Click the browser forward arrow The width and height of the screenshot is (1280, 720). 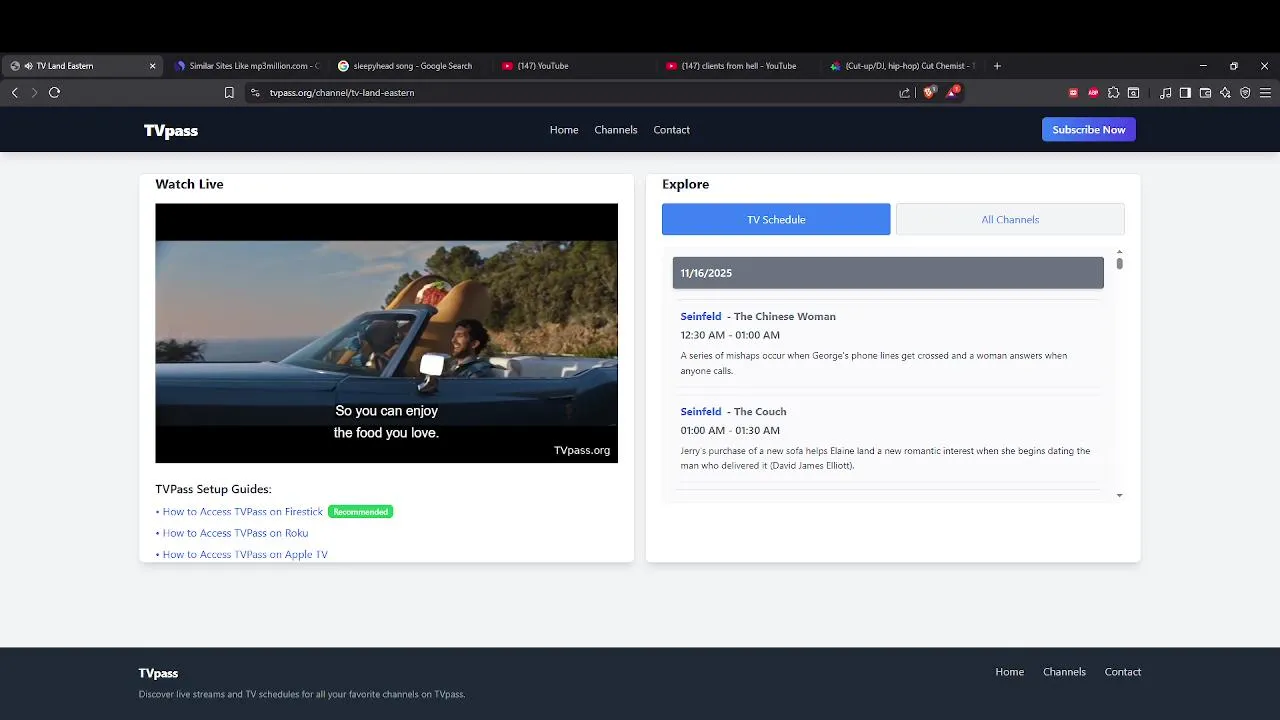coord(34,92)
